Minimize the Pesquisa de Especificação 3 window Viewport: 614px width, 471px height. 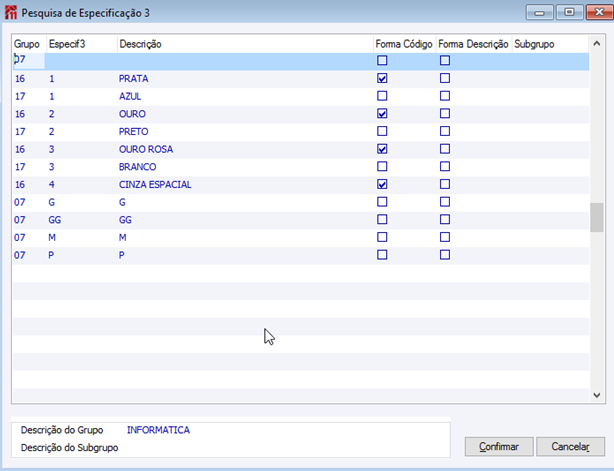(539, 13)
